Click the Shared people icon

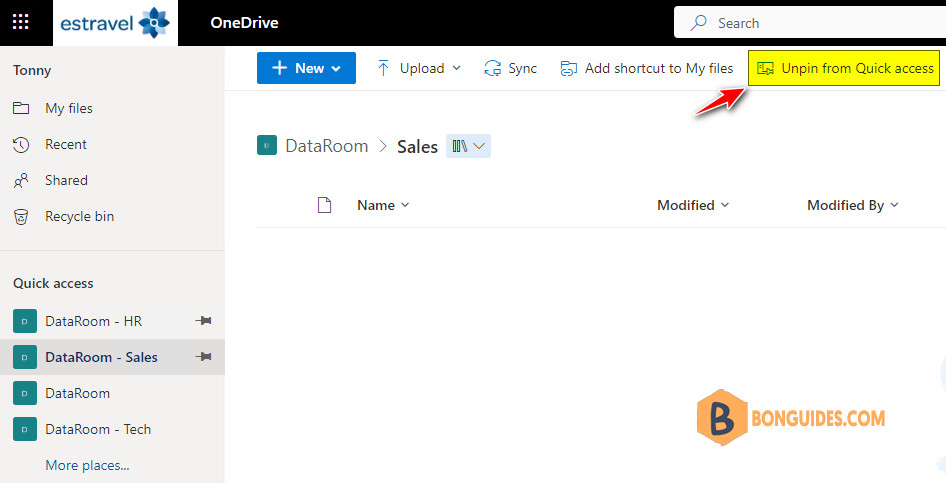pyautogui.click(x=21, y=180)
